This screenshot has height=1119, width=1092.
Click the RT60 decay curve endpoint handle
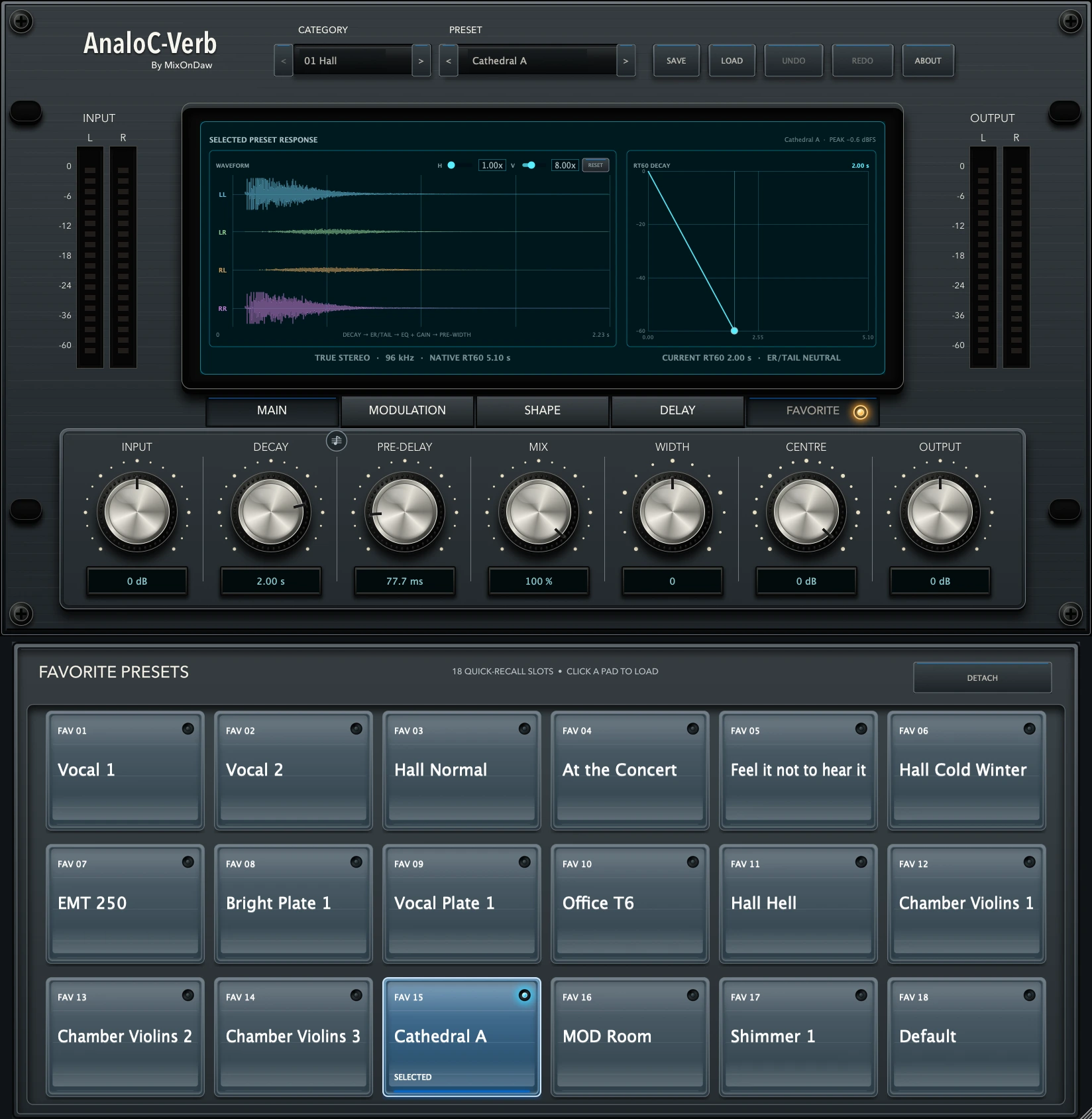pos(734,330)
